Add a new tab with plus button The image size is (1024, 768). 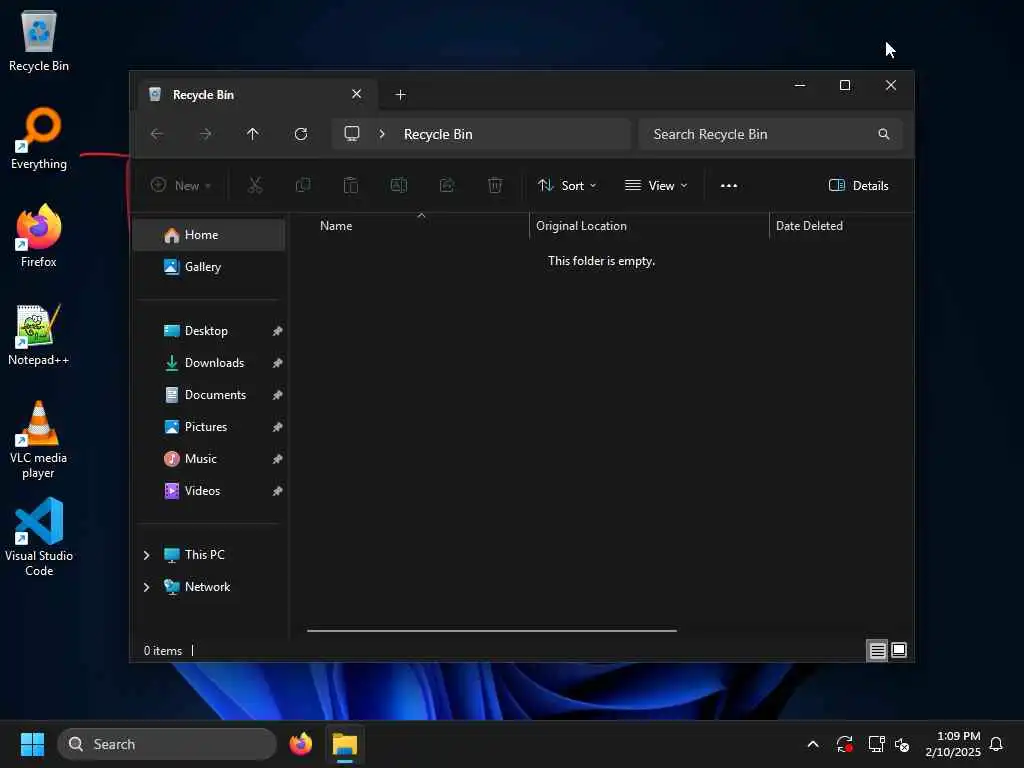point(400,95)
